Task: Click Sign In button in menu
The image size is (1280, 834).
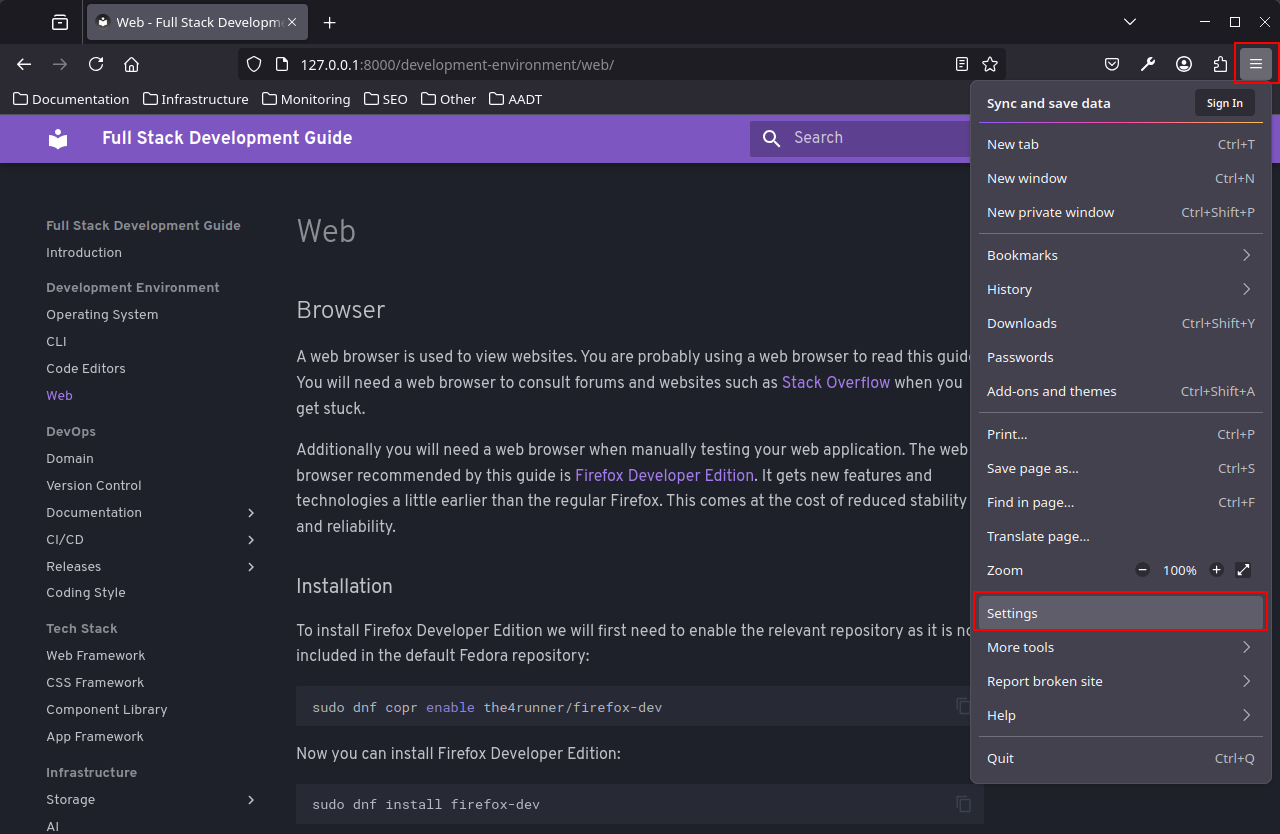Action: pyautogui.click(x=1224, y=103)
